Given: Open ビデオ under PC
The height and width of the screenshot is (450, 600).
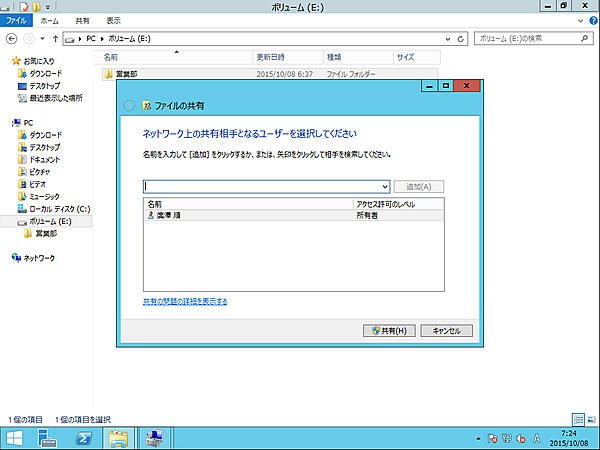Looking at the screenshot, I should [x=32, y=184].
